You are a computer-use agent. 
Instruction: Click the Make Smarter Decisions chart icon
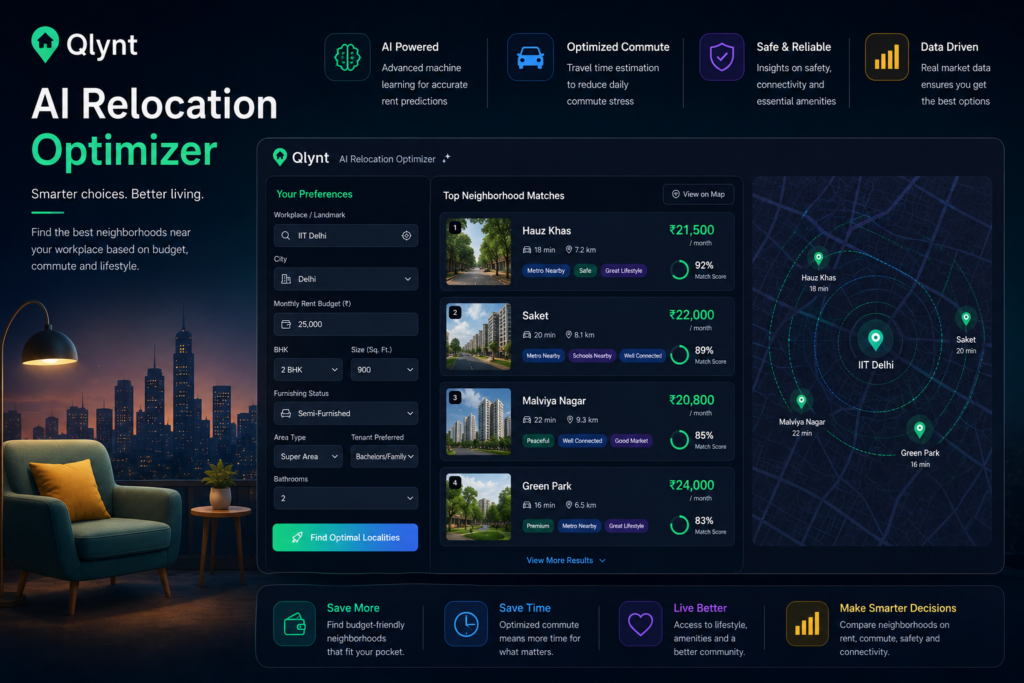[807, 624]
